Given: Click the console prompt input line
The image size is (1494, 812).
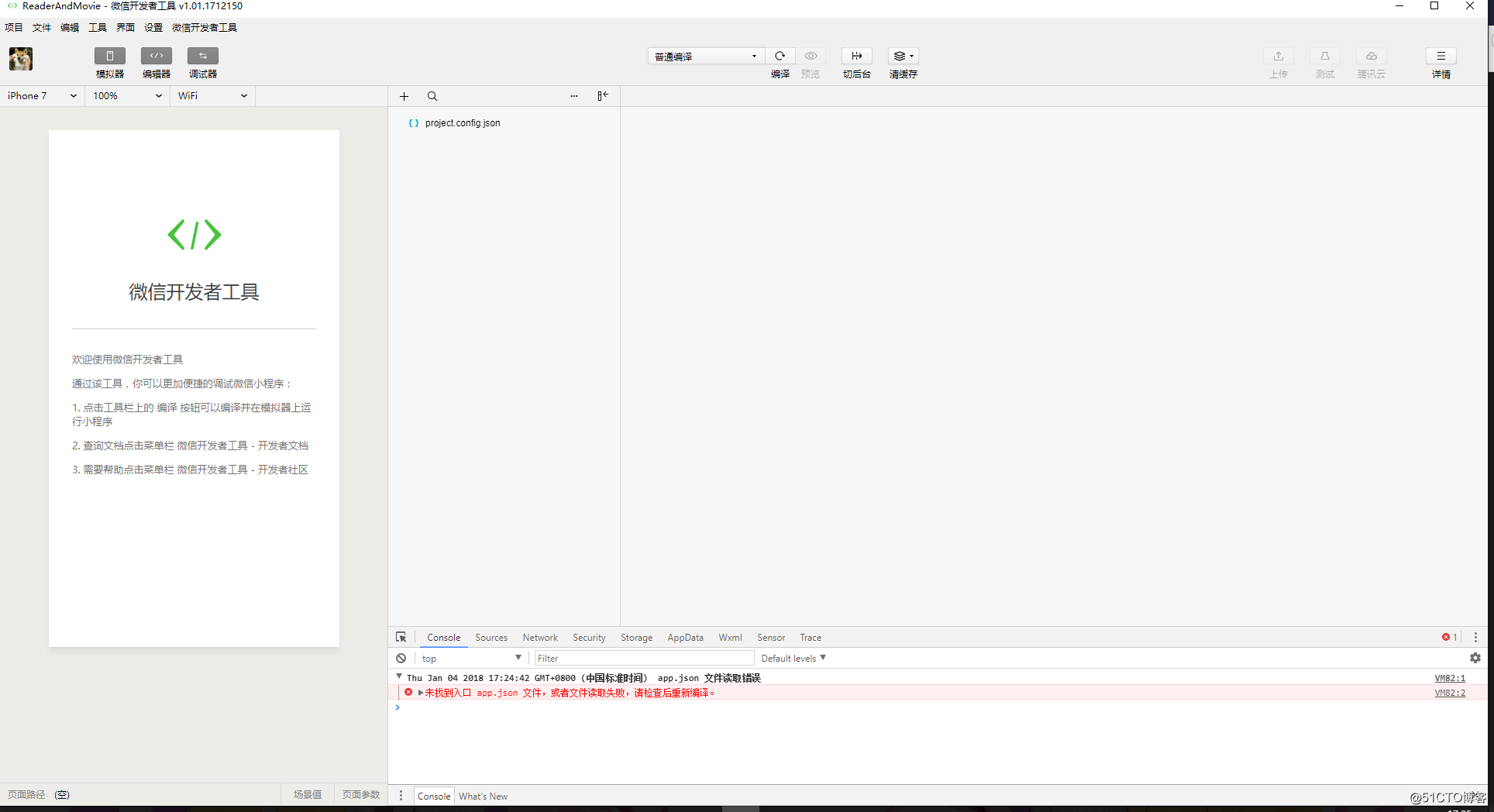Looking at the screenshot, I should pos(938,707).
